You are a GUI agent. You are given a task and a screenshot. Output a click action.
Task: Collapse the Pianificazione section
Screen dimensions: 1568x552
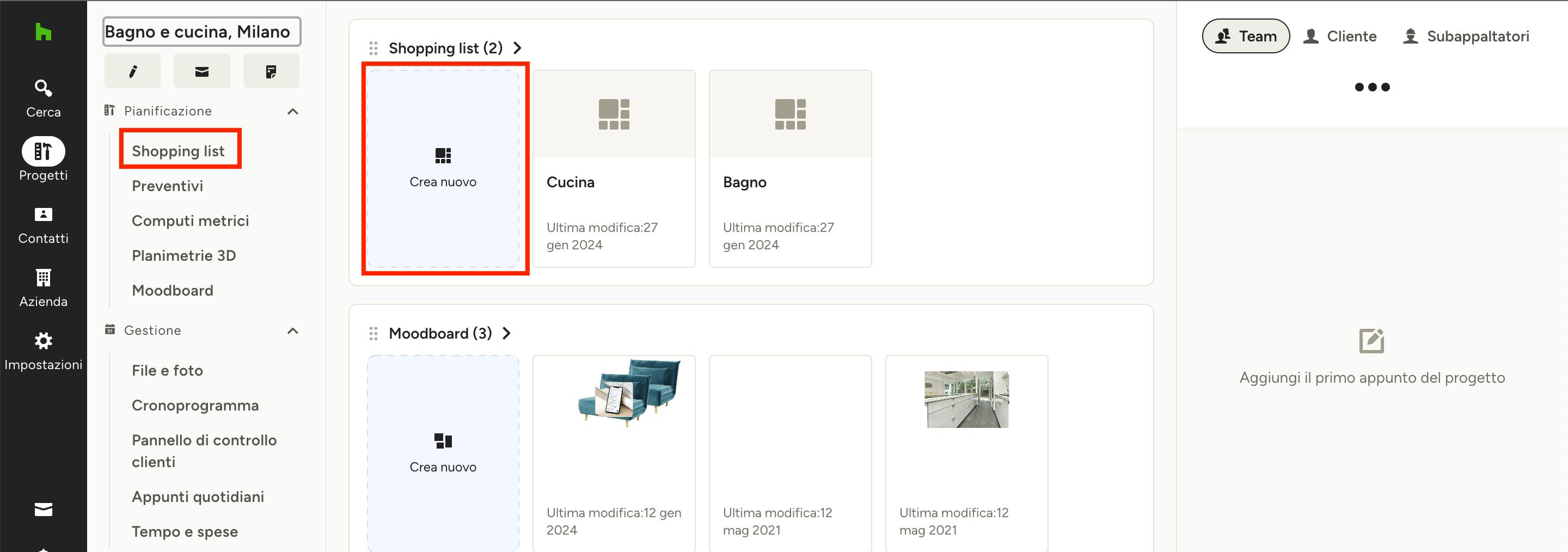click(x=293, y=112)
